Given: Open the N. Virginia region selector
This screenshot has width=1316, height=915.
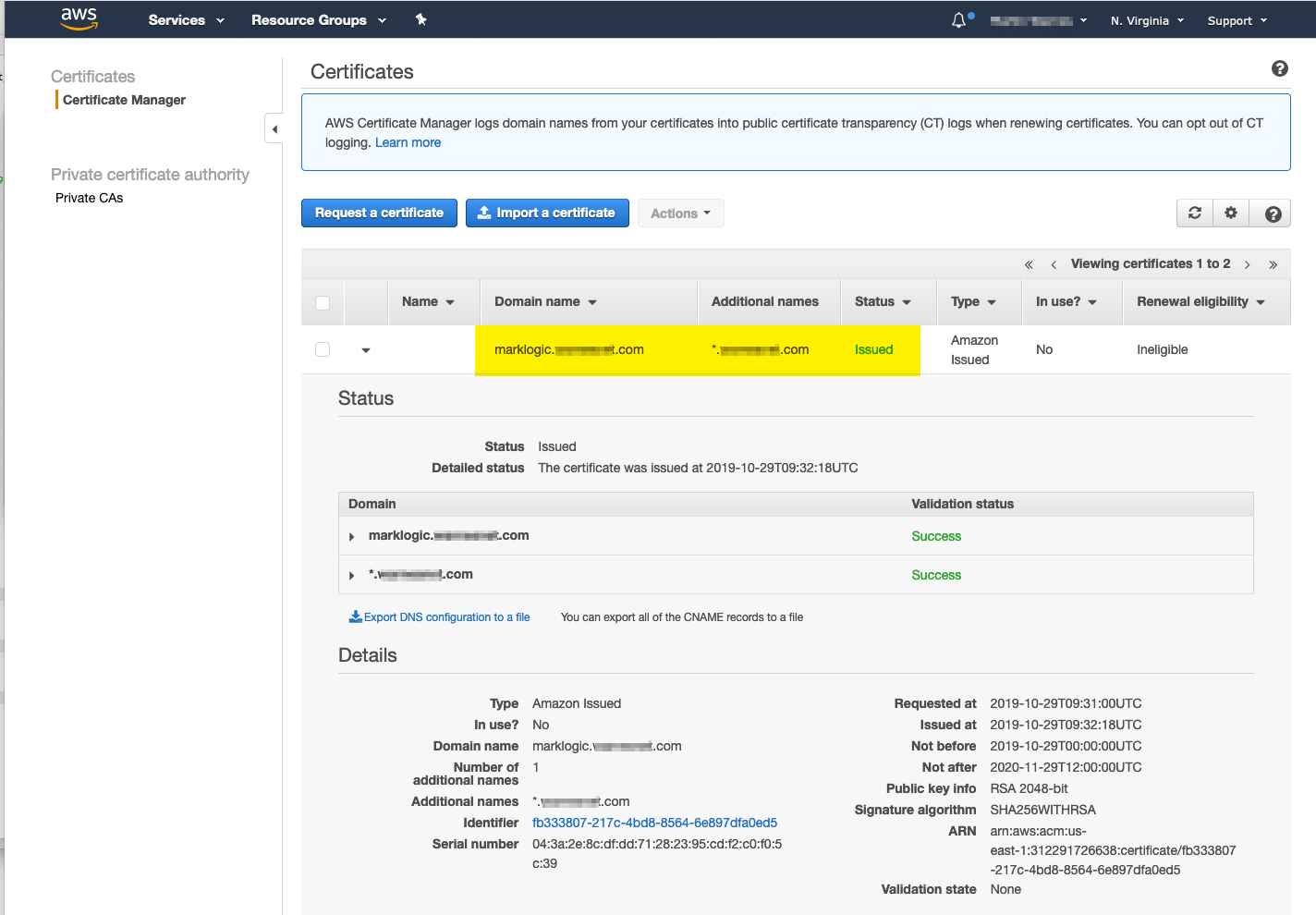Looking at the screenshot, I should (x=1147, y=20).
